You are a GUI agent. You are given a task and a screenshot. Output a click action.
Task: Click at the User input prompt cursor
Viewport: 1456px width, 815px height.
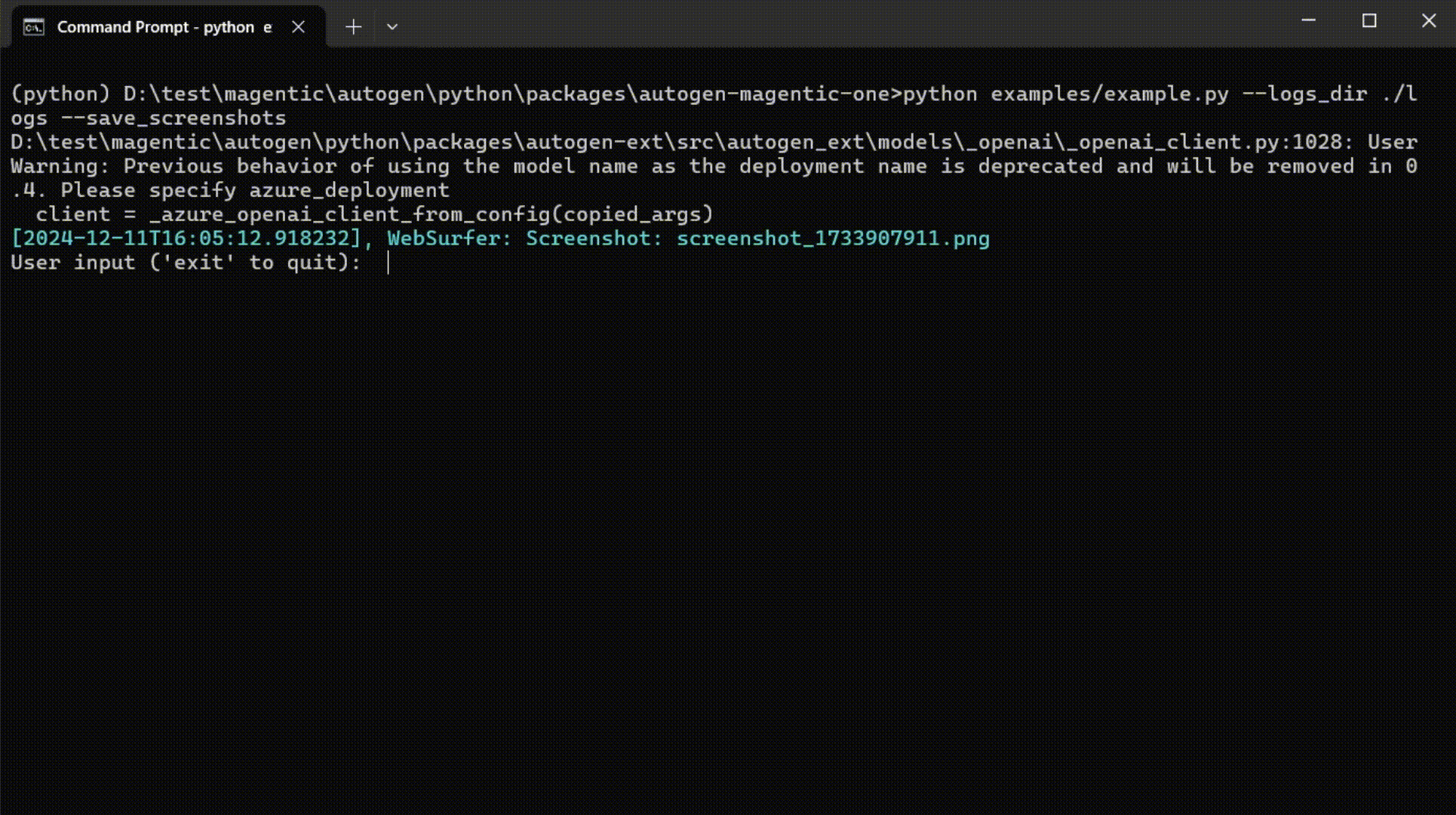(x=388, y=263)
